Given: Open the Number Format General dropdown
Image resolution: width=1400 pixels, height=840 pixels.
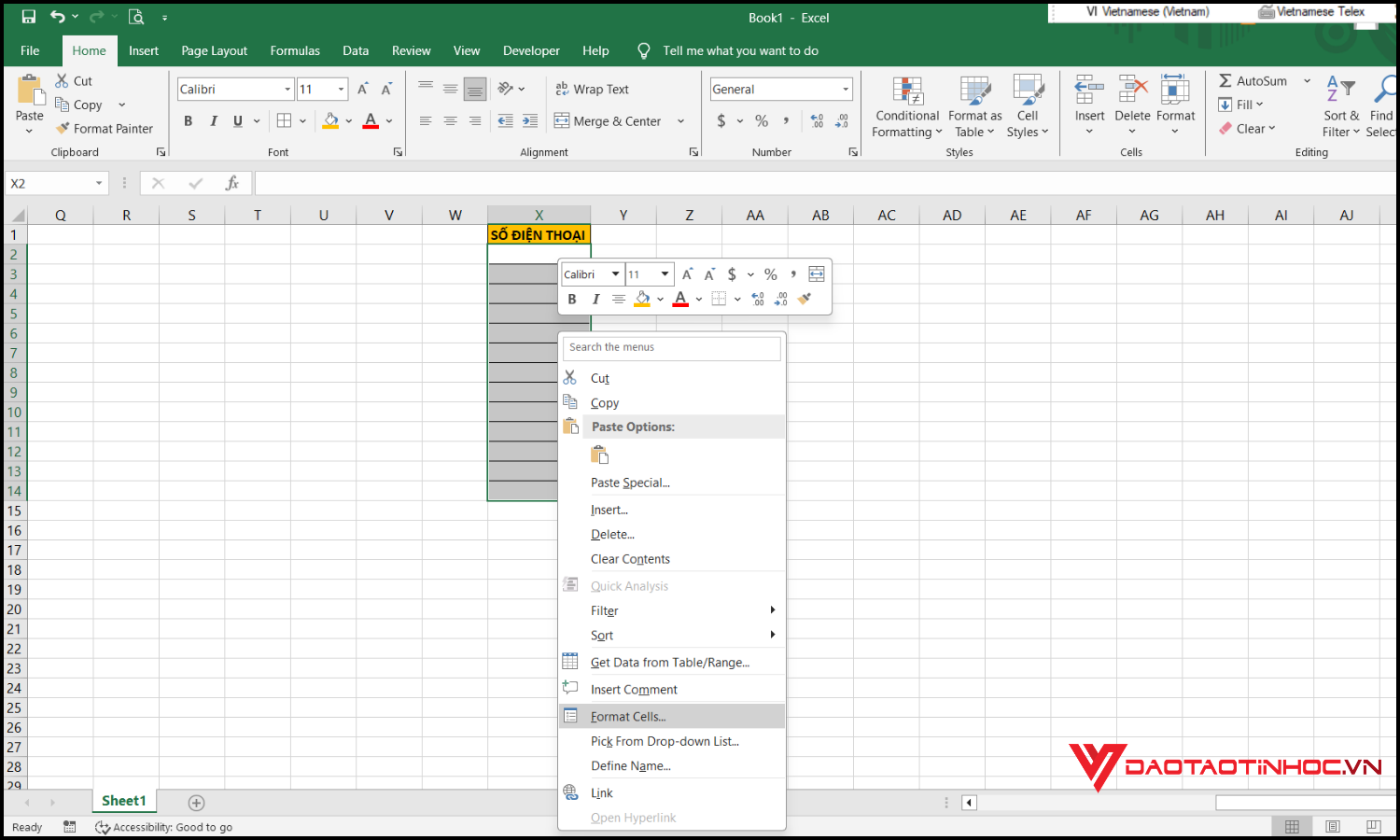Looking at the screenshot, I should [x=846, y=90].
